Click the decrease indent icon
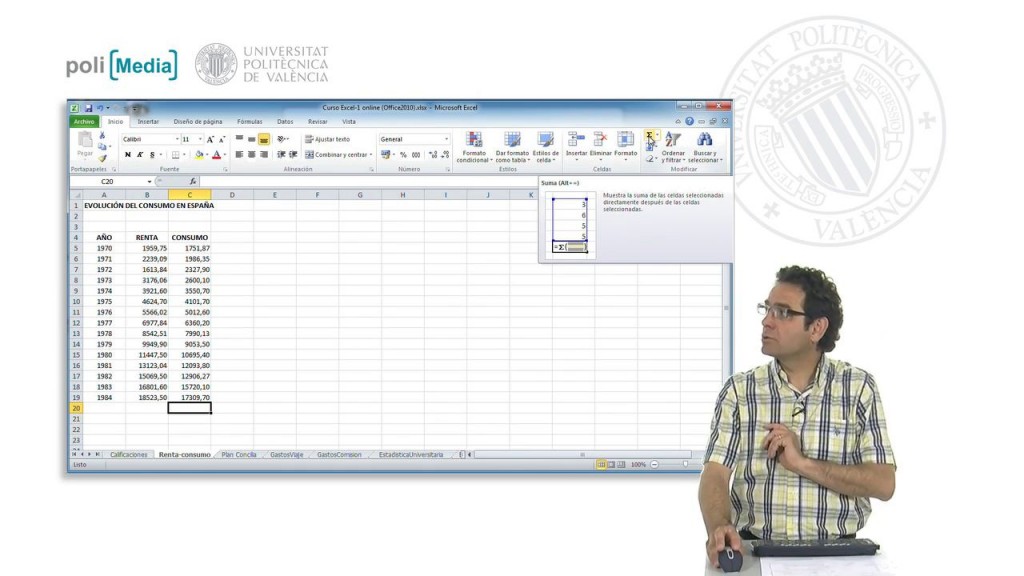The height and width of the screenshot is (576, 1024). tap(281, 155)
